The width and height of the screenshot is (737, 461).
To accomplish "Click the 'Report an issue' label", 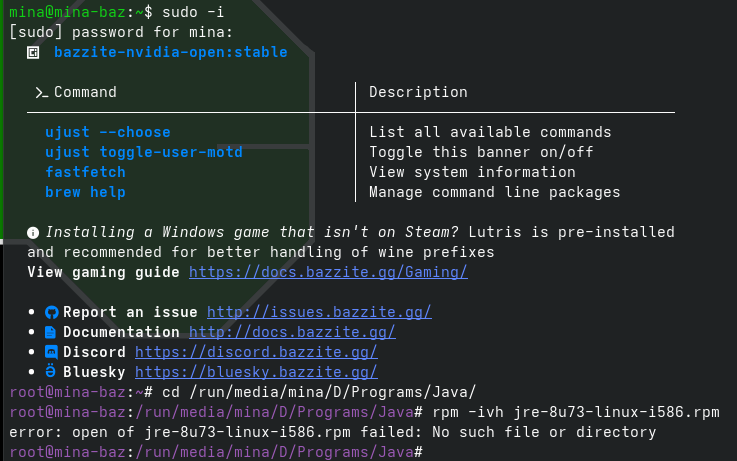I will tap(130, 313).
